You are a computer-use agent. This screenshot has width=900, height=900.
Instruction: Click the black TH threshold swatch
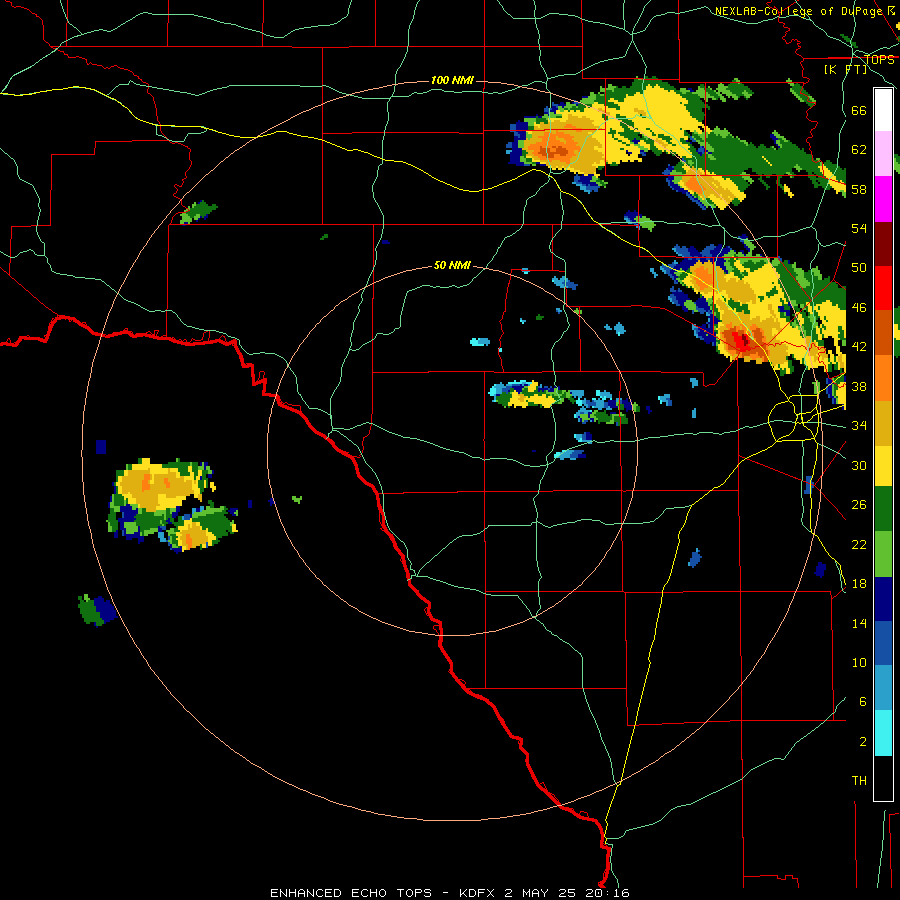point(883,778)
